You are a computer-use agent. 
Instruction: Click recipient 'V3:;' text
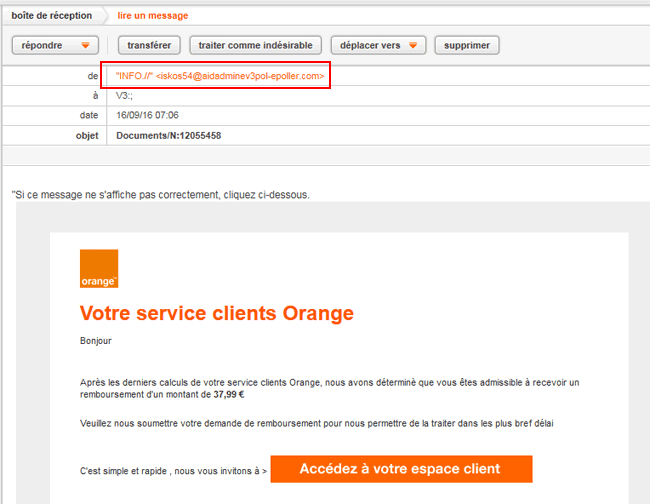[124, 96]
